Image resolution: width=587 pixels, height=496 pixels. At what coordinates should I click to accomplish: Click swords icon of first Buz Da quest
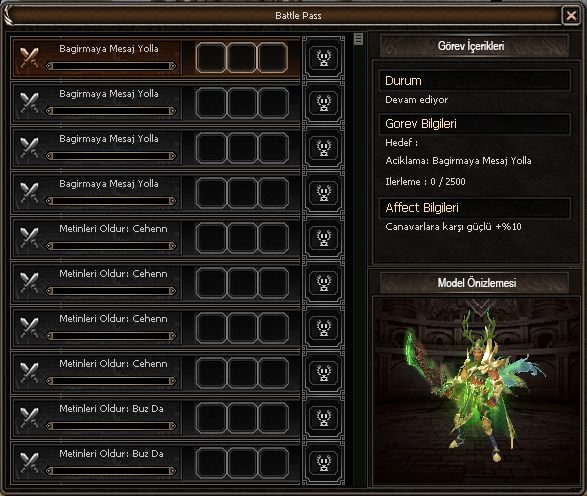29,417
